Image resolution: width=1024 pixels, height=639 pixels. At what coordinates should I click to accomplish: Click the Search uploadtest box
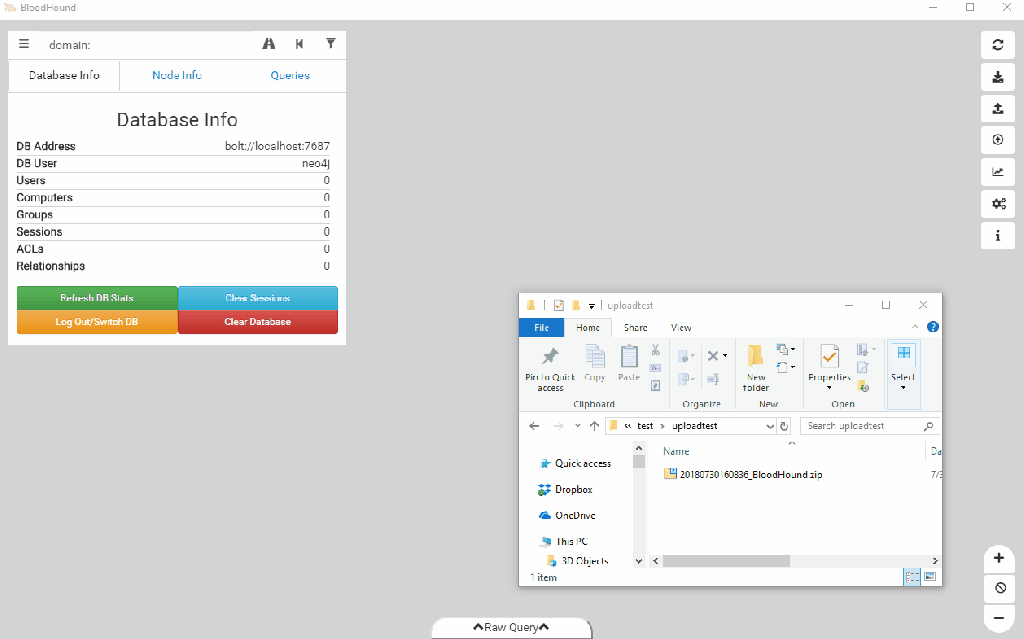tap(869, 426)
